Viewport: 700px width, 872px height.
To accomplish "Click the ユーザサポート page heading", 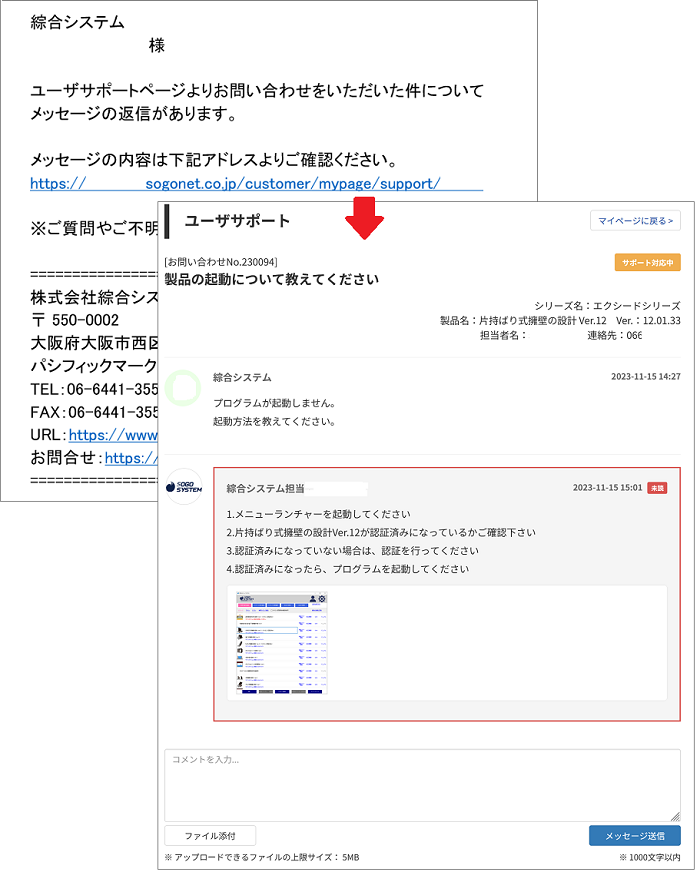I will coord(237,221).
